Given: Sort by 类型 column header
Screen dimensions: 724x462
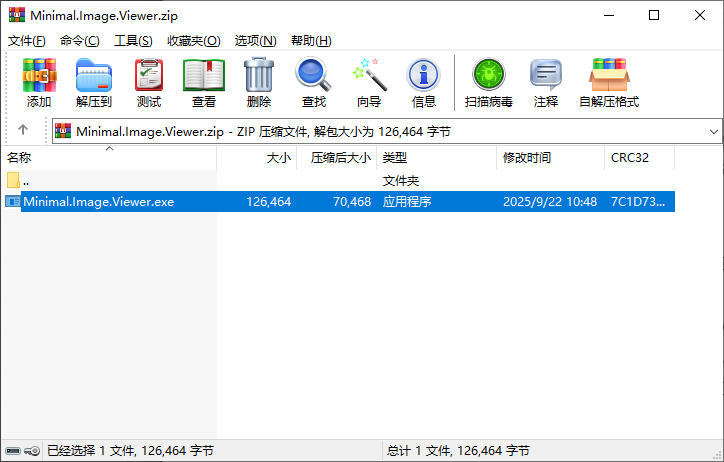Looking at the screenshot, I should [437, 158].
